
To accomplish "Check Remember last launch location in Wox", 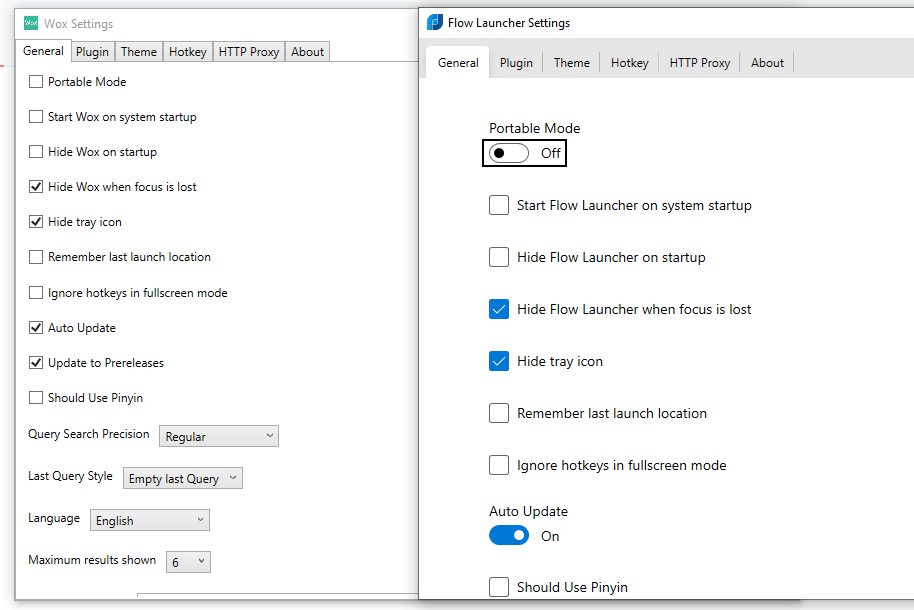I will [36, 257].
